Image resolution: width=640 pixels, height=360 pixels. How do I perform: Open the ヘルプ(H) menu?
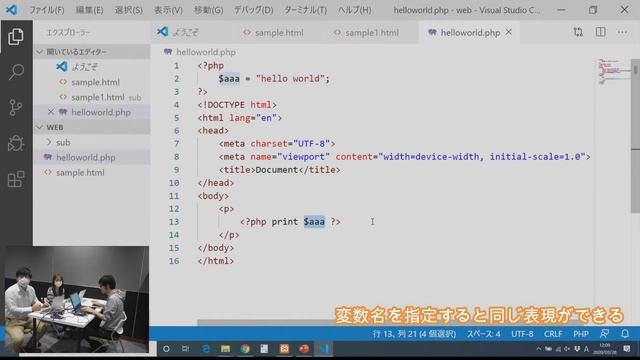354,10
